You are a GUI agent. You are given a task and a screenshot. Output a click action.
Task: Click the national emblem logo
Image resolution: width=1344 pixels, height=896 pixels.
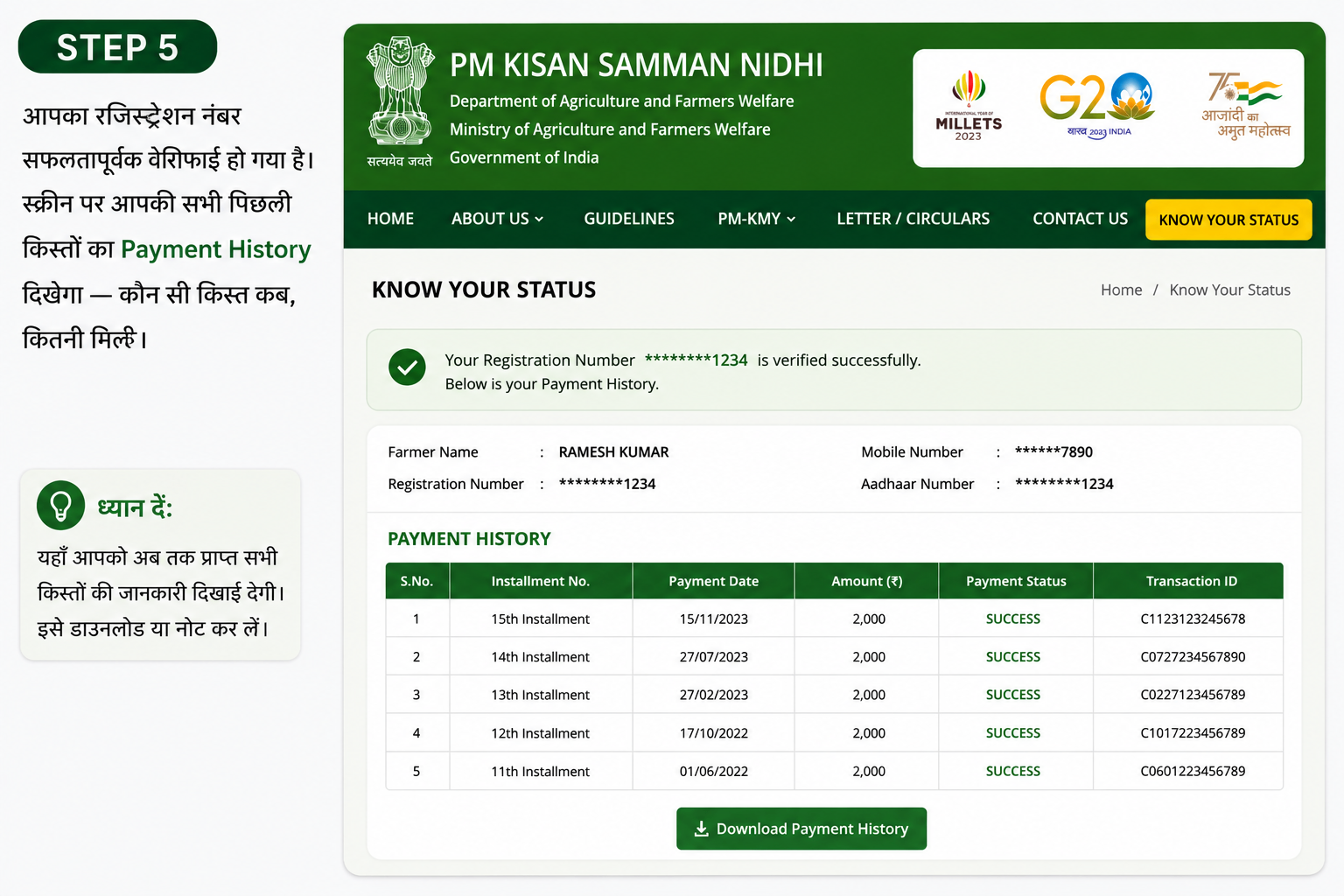click(400, 101)
